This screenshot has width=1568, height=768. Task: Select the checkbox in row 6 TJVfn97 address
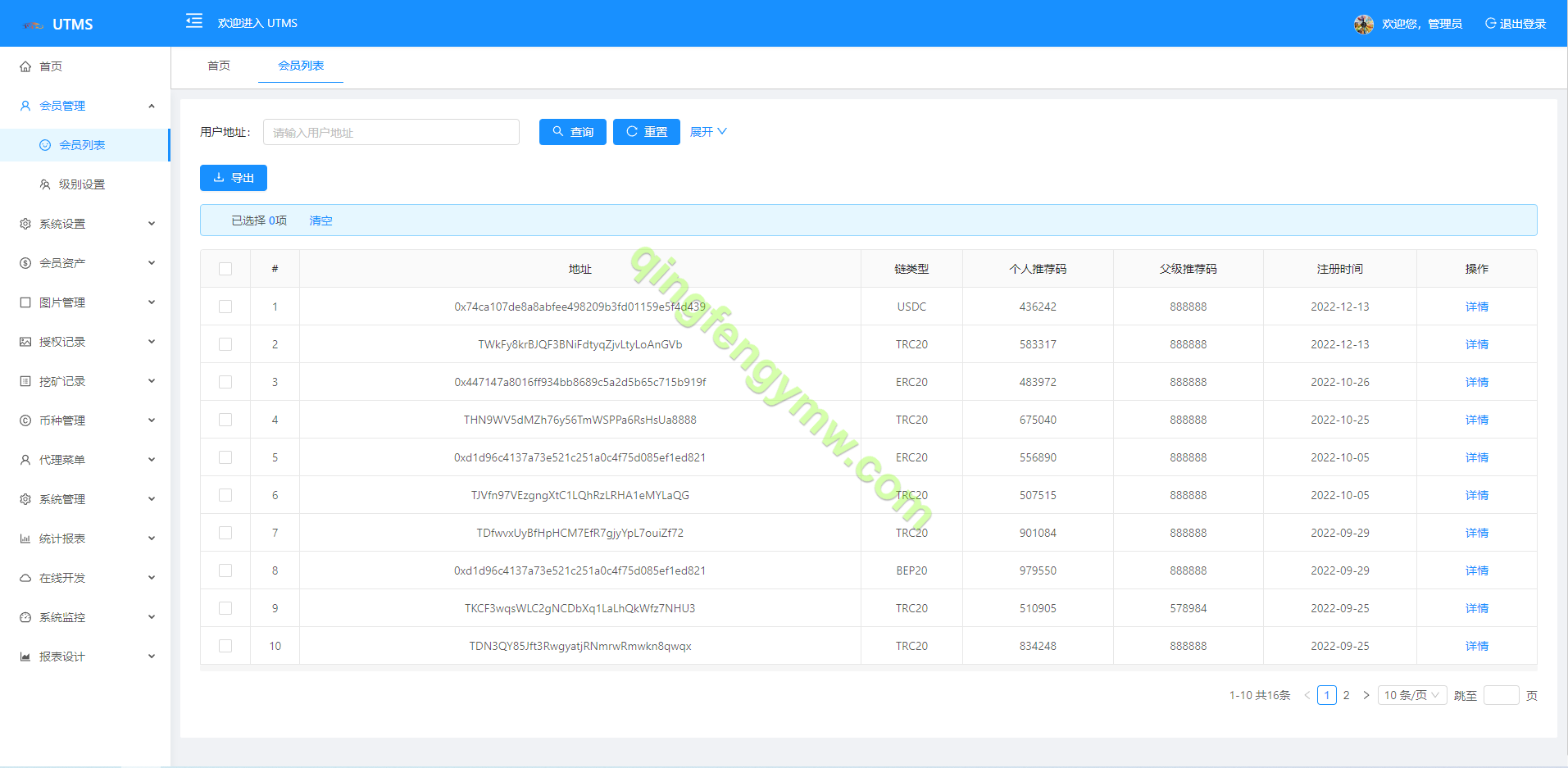click(x=225, y=495)
